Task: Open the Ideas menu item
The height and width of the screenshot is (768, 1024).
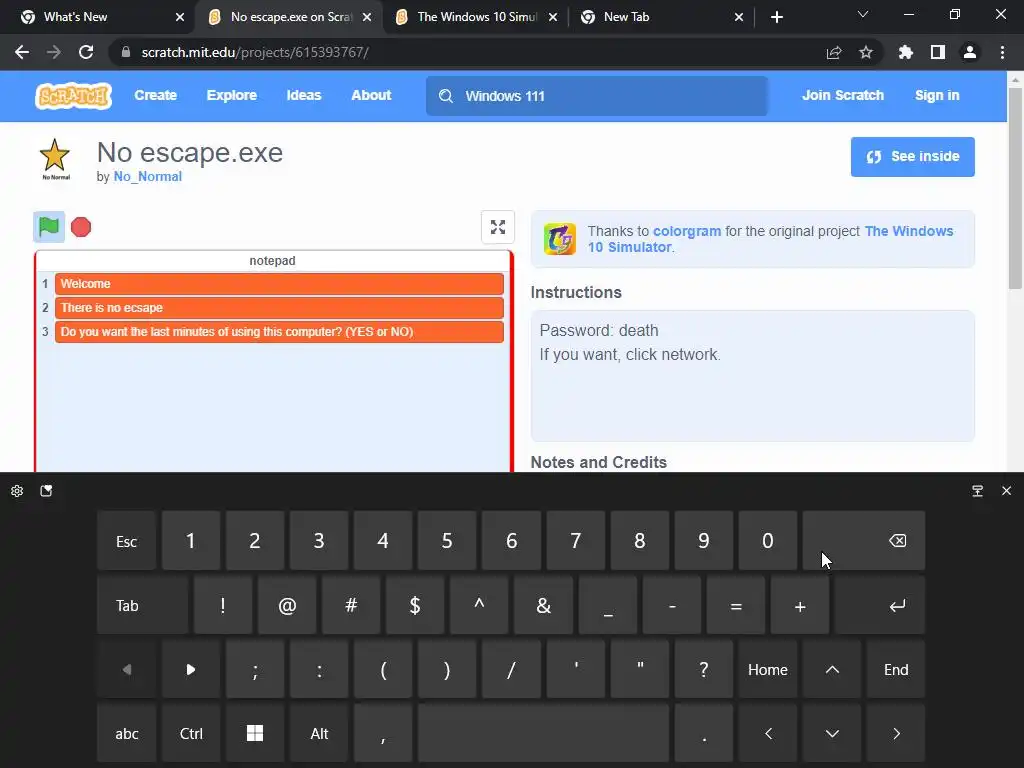Action: click(x=304, y=95)
